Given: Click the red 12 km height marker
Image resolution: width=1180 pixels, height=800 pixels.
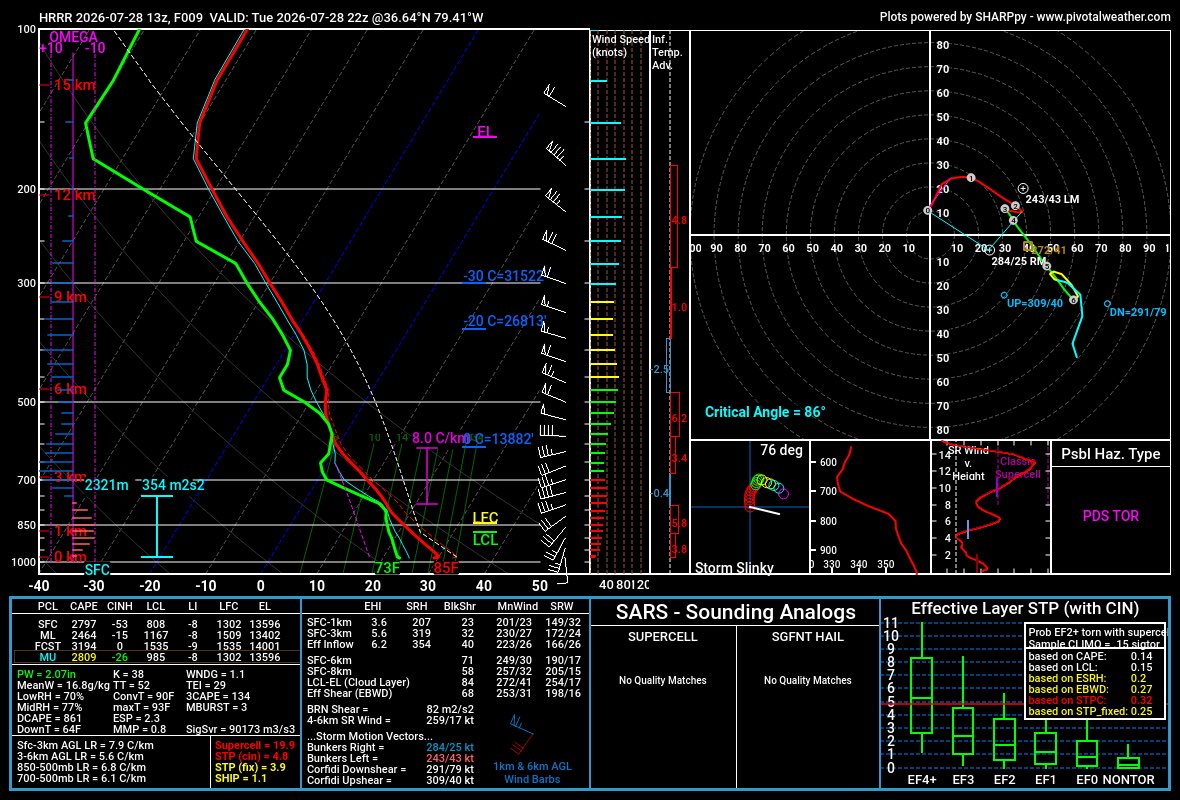Looking at the screenshot, I should pyautogui.click(x=74, y=196).
